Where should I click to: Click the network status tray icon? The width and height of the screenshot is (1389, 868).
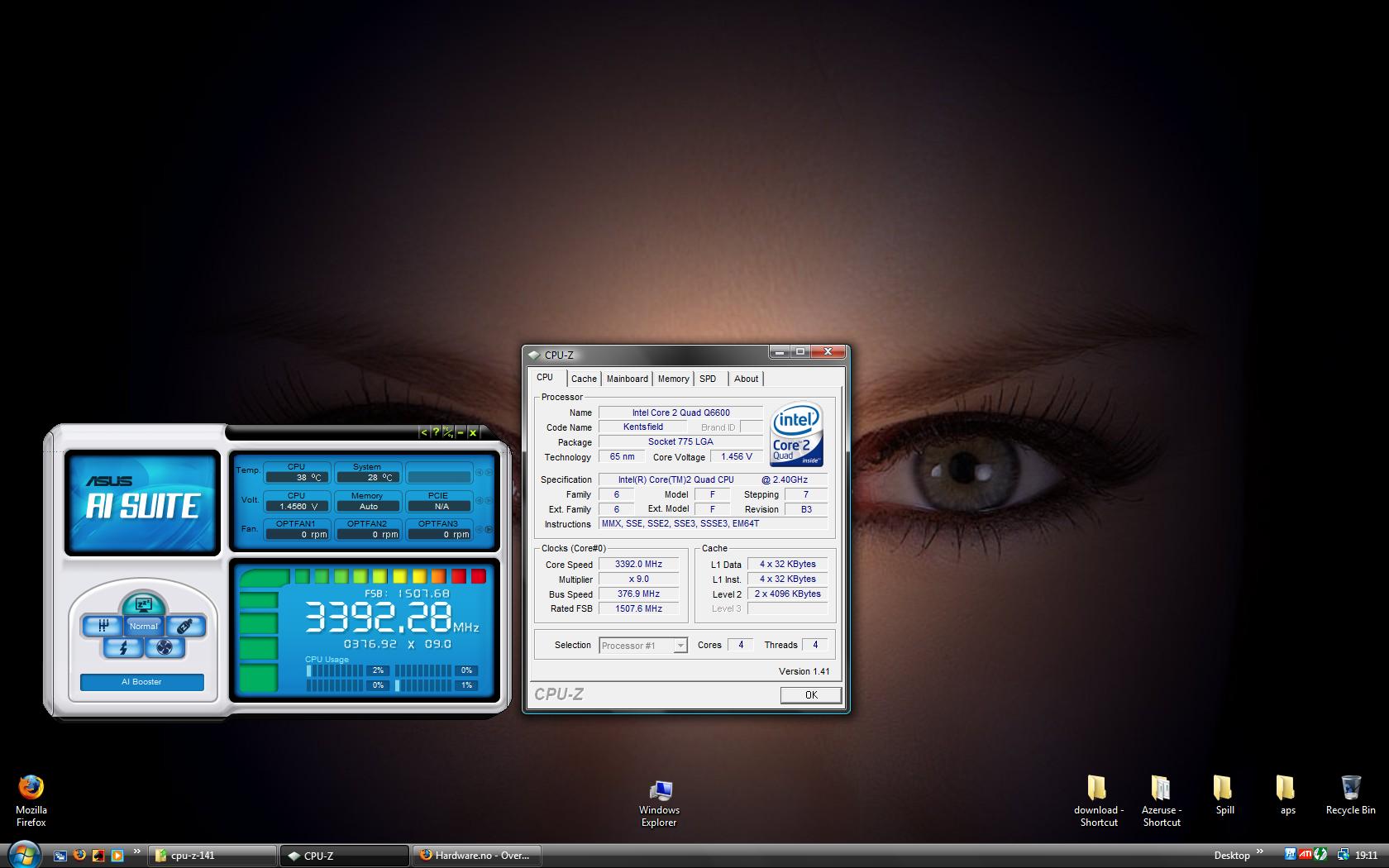(1344, 855)
